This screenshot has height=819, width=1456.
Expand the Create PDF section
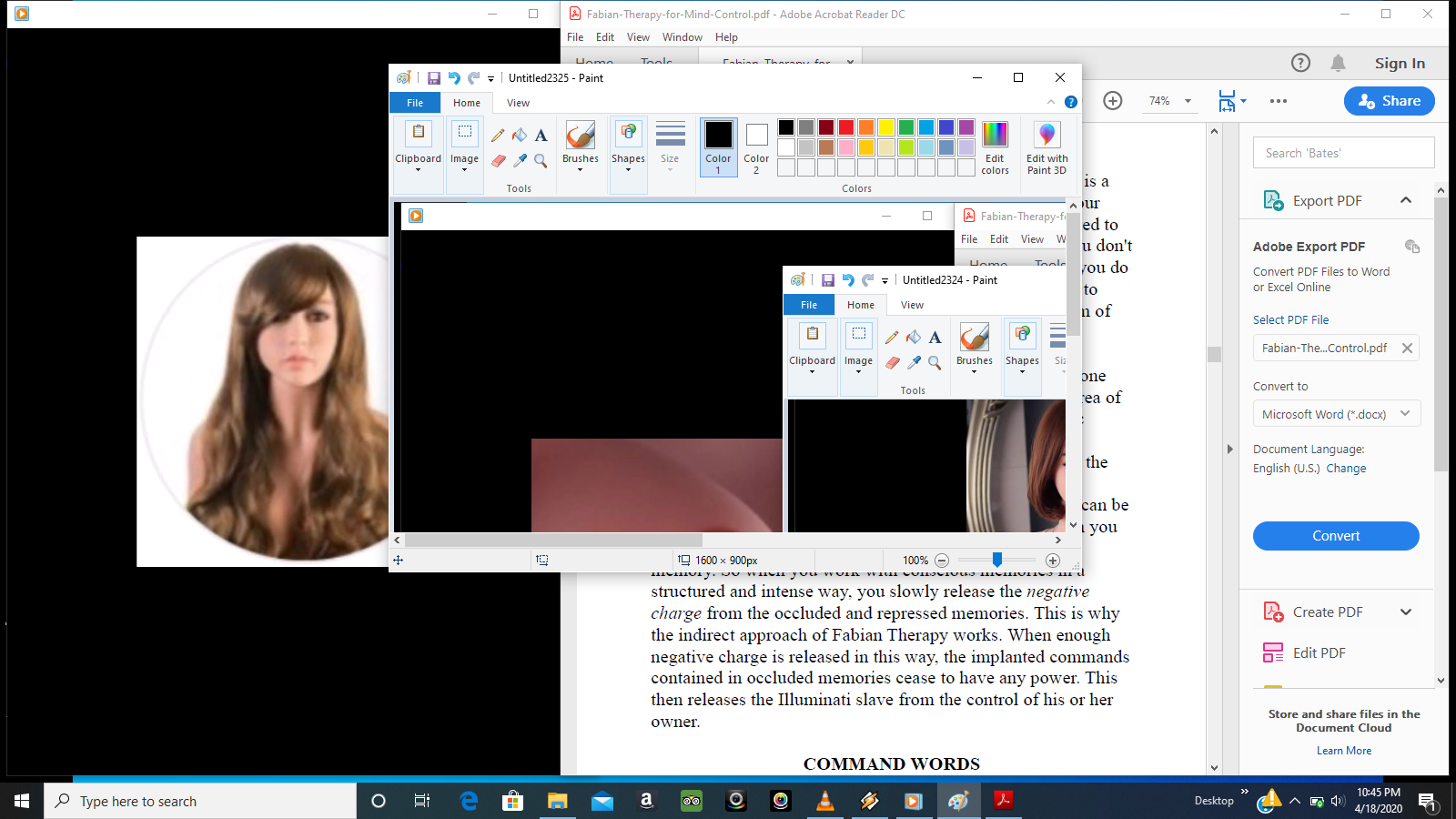pos(1406,612)
